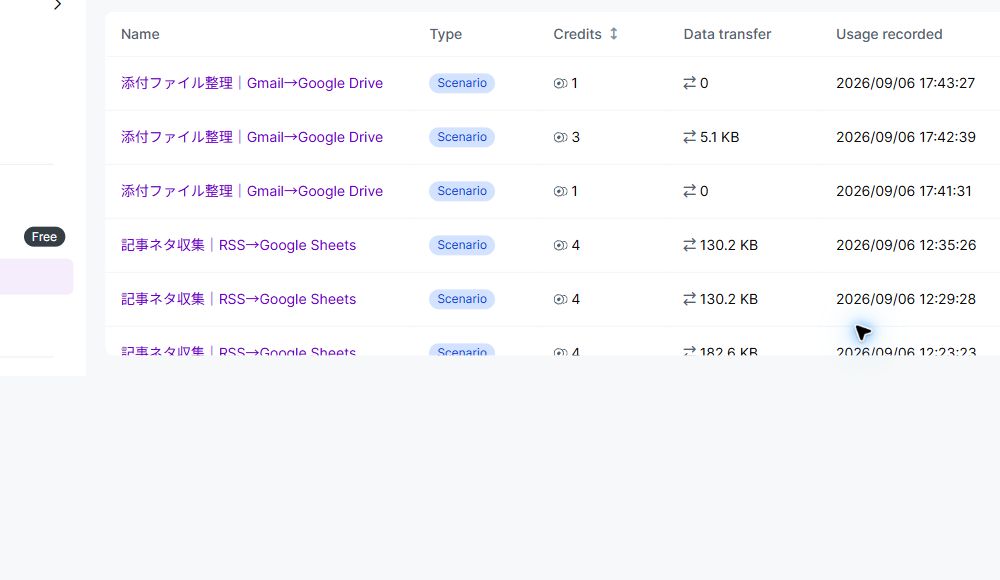Click the Scenario badge in the 17:42:39 row
Viewport: 1000px width, 580px height.
462,137
